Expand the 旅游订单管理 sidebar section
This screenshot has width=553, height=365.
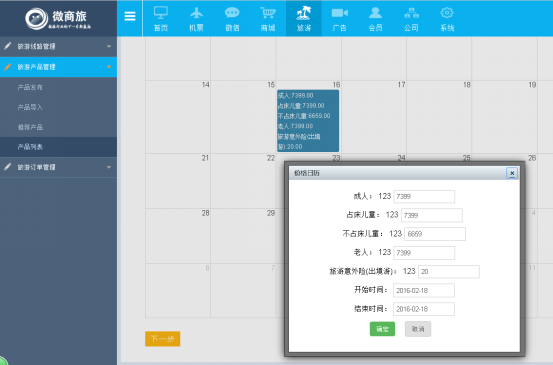[x=58, y=167]
